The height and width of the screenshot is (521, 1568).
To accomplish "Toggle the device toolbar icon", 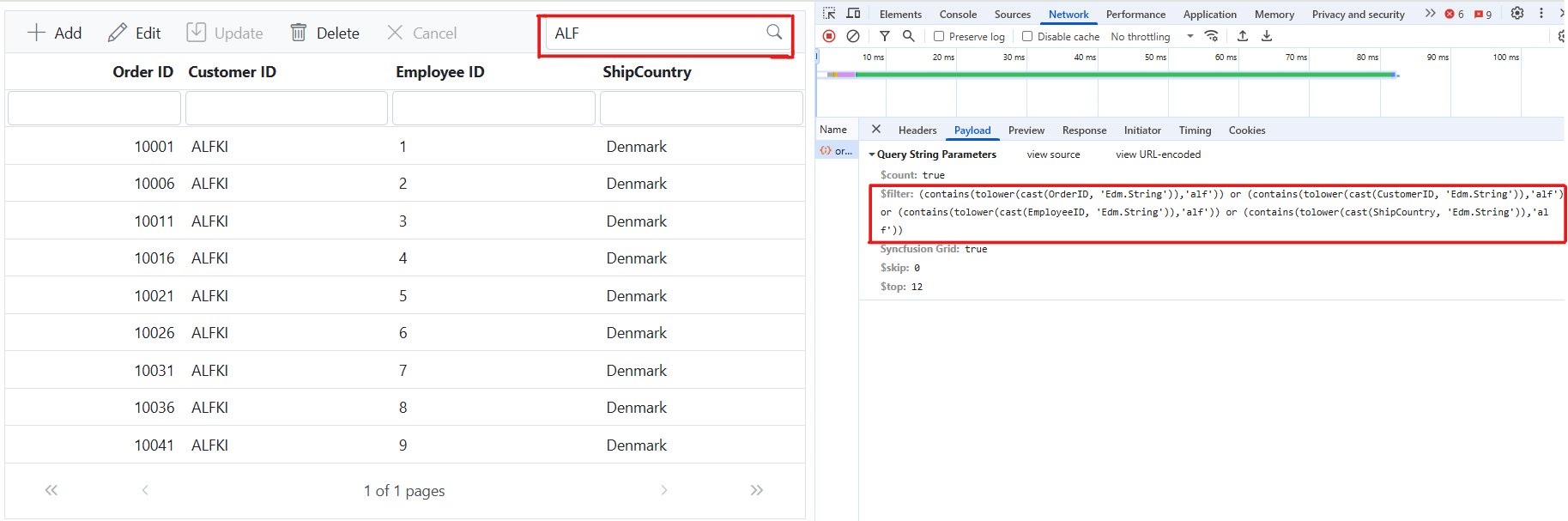I will coord(853,14).
